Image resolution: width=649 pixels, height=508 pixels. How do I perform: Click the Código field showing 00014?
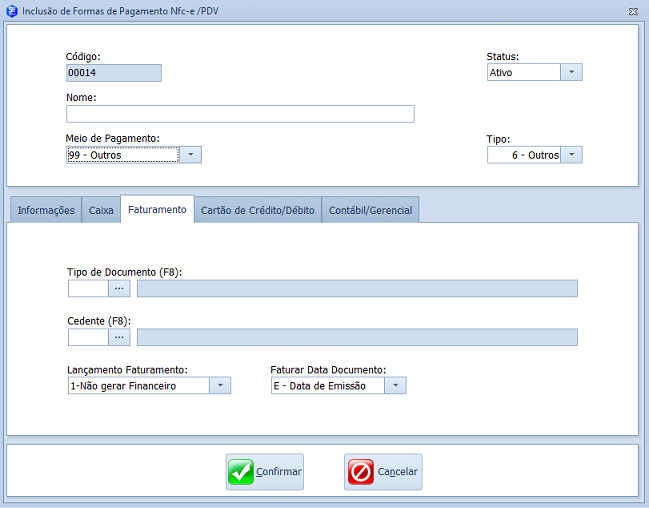113,73
